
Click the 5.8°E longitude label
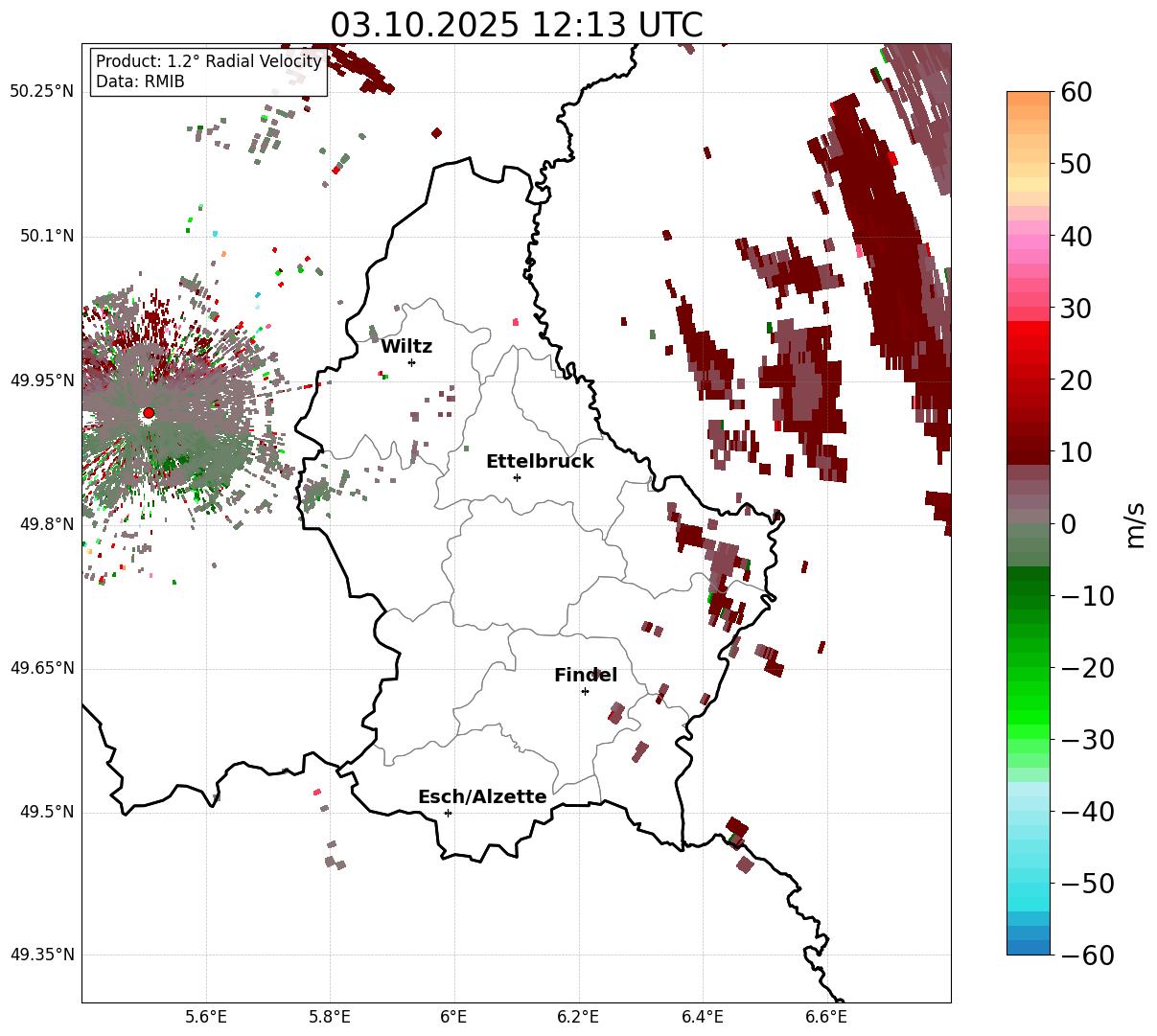click(331, 1017)
